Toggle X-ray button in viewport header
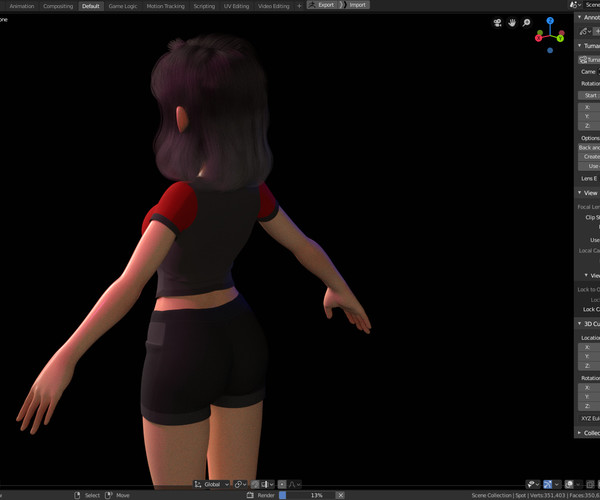The width and height of the screenshot is (600, 500). tap(590, 485)
